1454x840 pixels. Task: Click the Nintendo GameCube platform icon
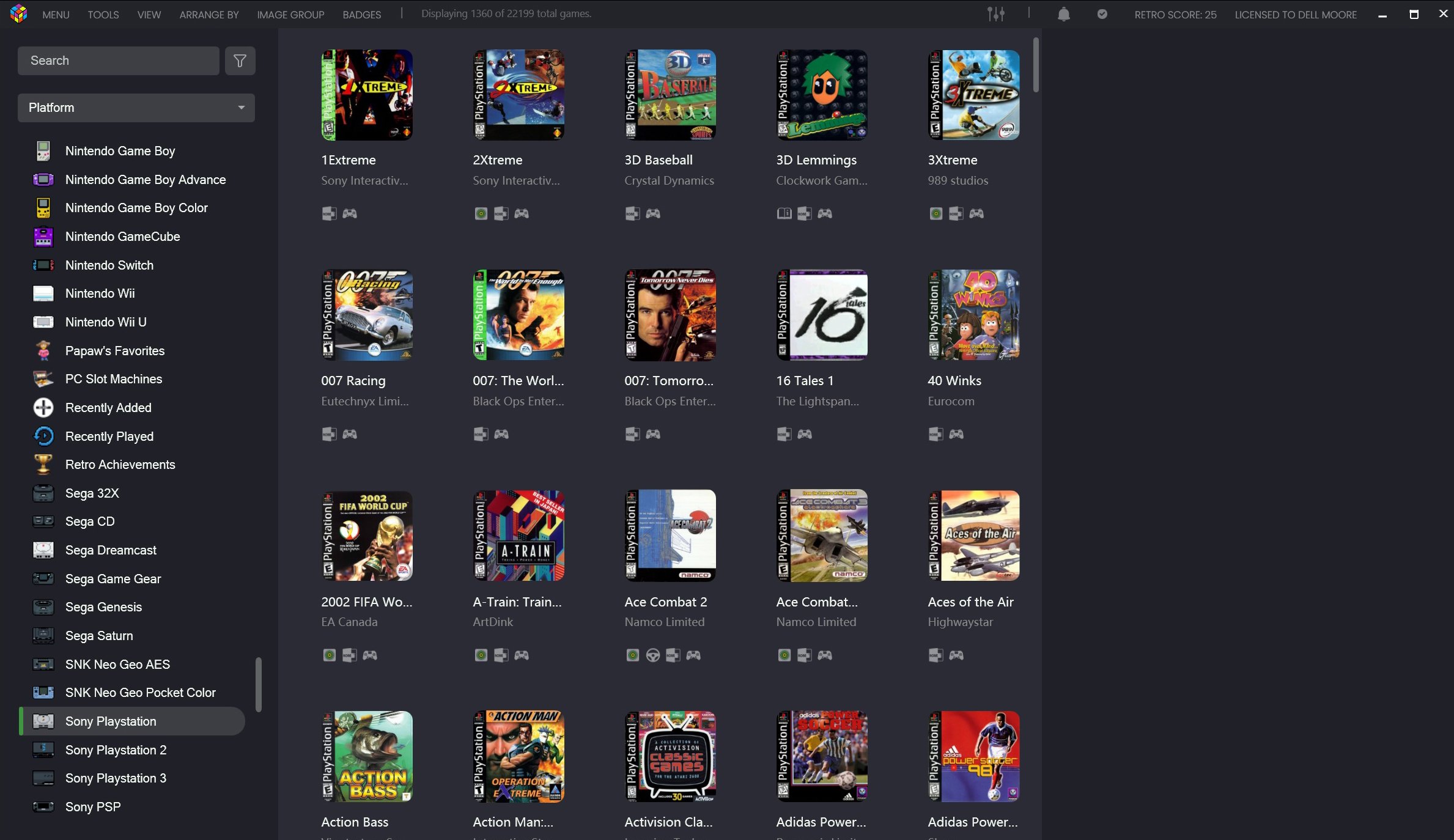tap(43, 237)
